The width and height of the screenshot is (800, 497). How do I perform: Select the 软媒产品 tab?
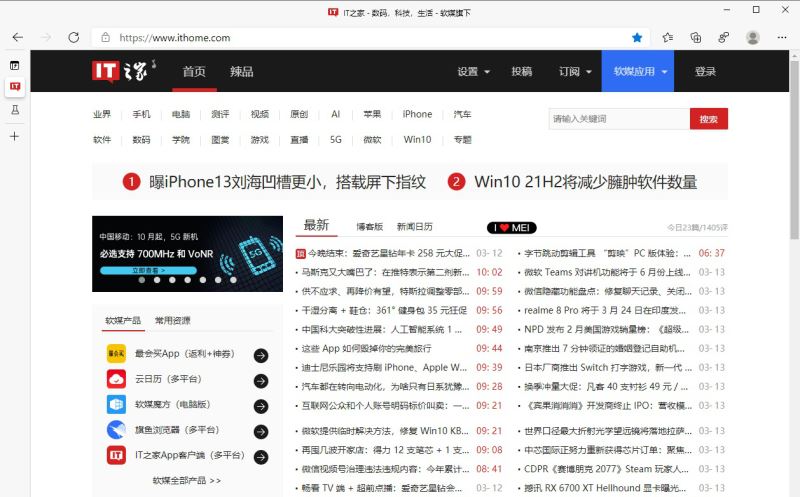tap(123, 320)
